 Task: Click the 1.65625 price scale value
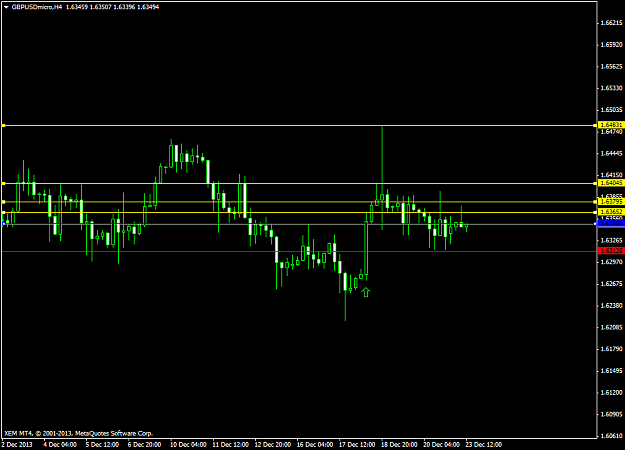[x=611, y=66]
